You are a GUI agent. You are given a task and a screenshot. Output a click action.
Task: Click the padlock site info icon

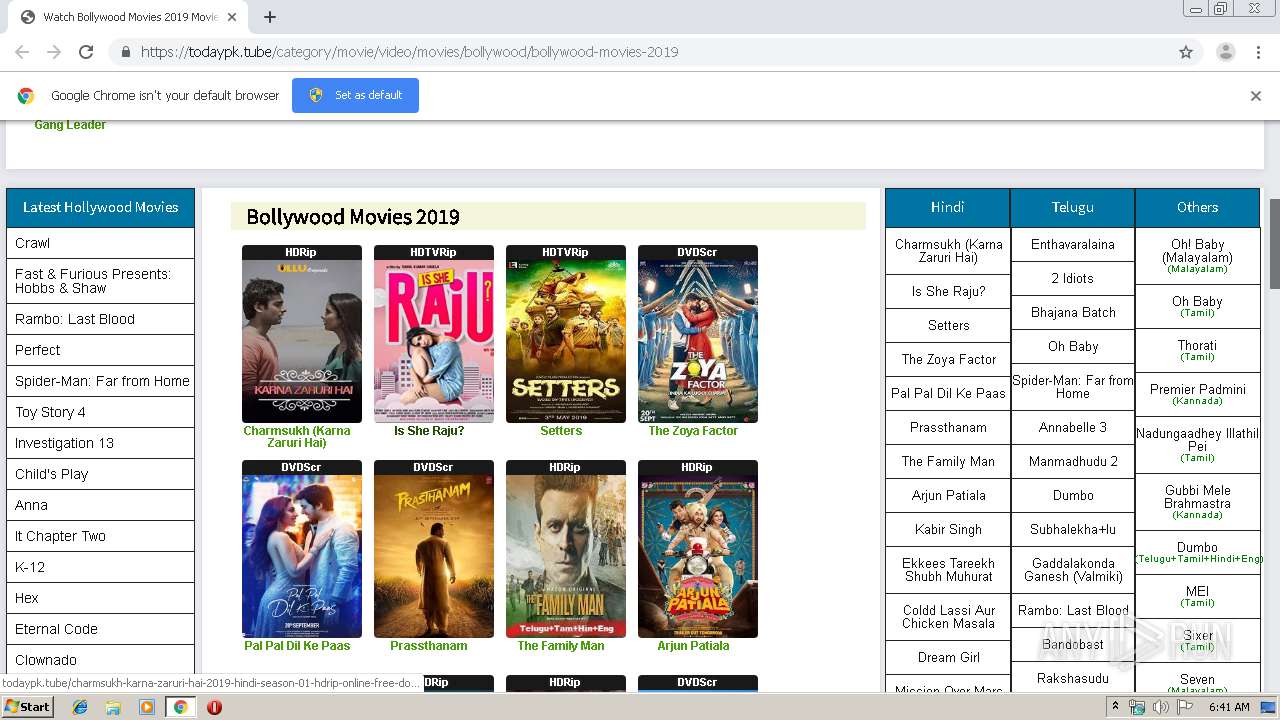(x=125, y=52)
